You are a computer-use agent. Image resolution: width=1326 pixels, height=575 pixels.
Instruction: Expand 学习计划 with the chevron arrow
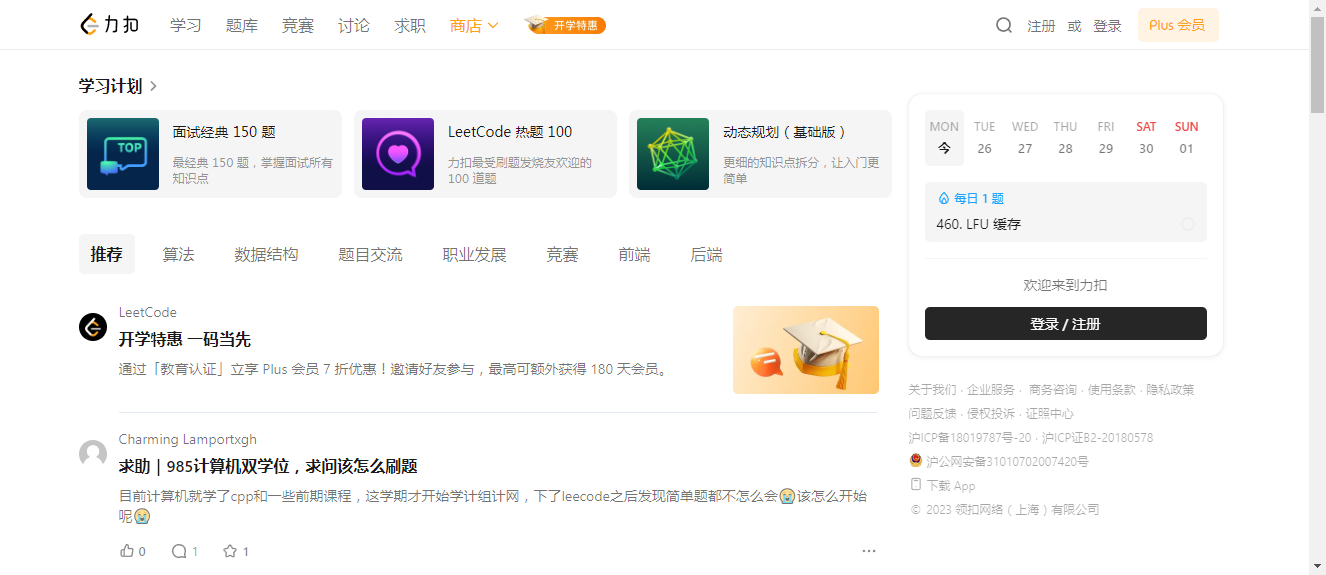[x=153, y=86]
